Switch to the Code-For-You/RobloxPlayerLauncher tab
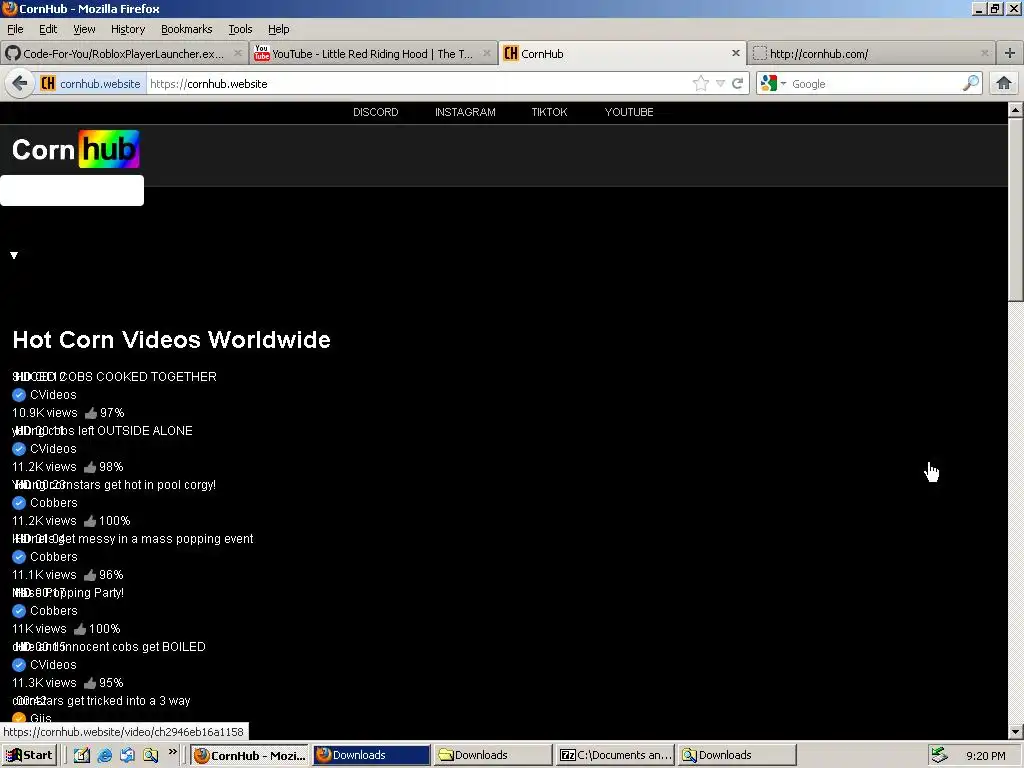The width and height of the screenshot is (1024, 768). point(124,54)
